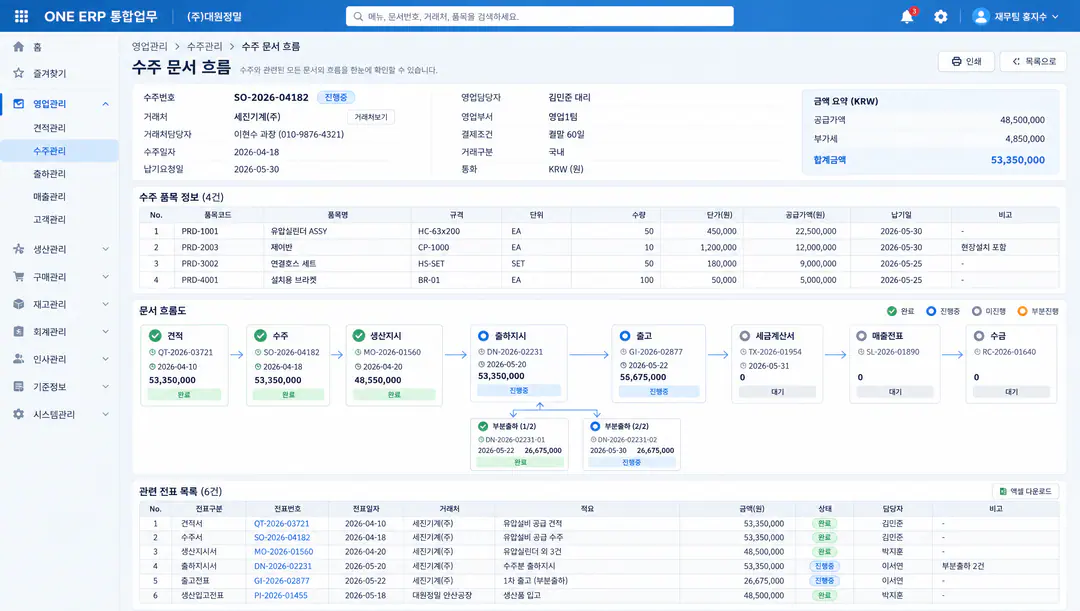Click the 인쇄 print button
This screenshot has width=1080, height=611.
click(966, 61)
